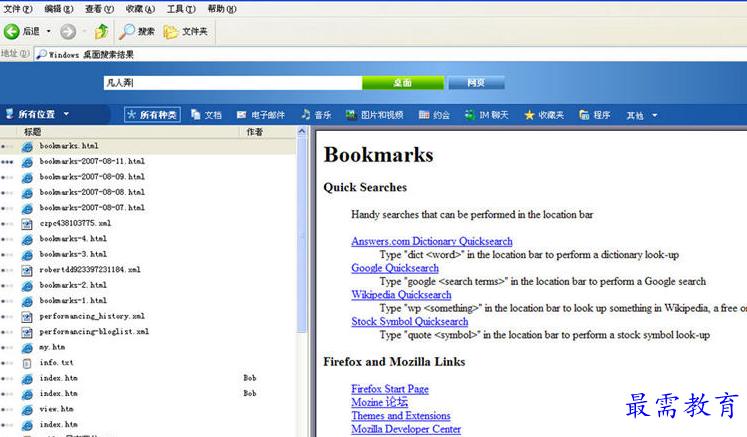
Task: Filter by 电子邮件 email
Action: [261, 115]
